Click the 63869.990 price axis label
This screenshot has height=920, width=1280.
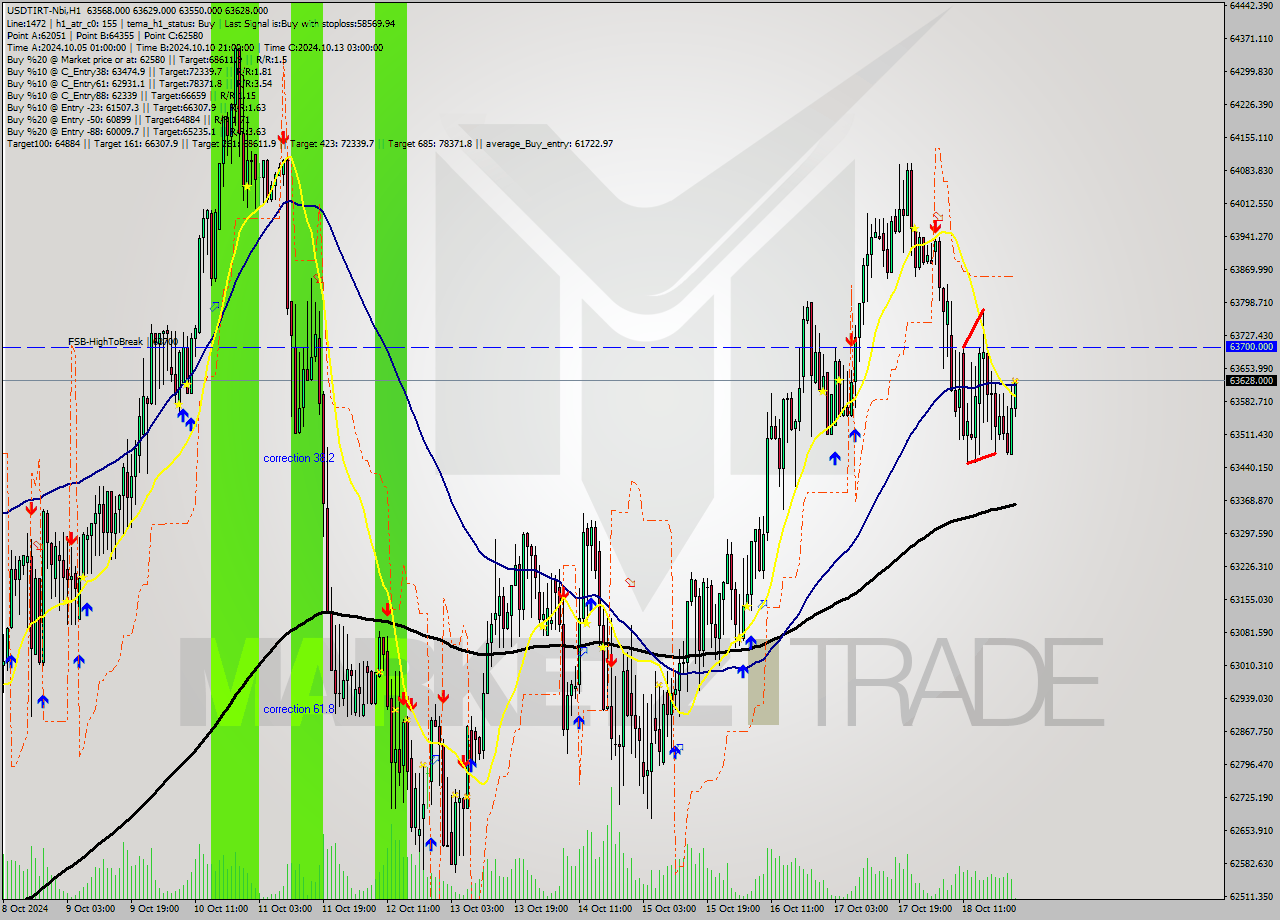pos(1251,269)
